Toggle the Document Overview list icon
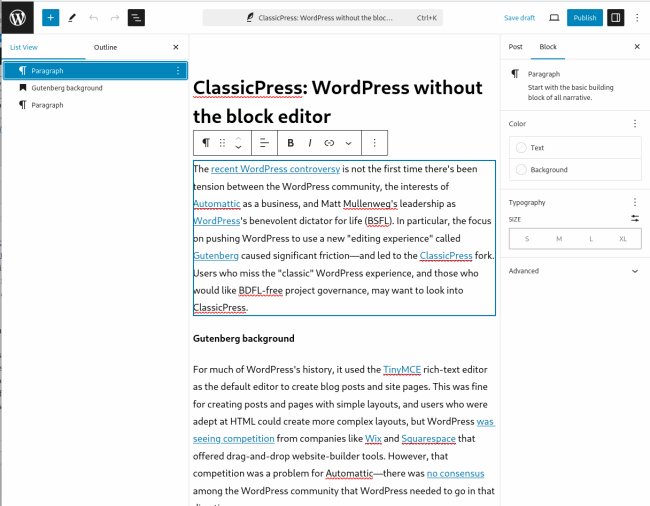 pos(136,18)
